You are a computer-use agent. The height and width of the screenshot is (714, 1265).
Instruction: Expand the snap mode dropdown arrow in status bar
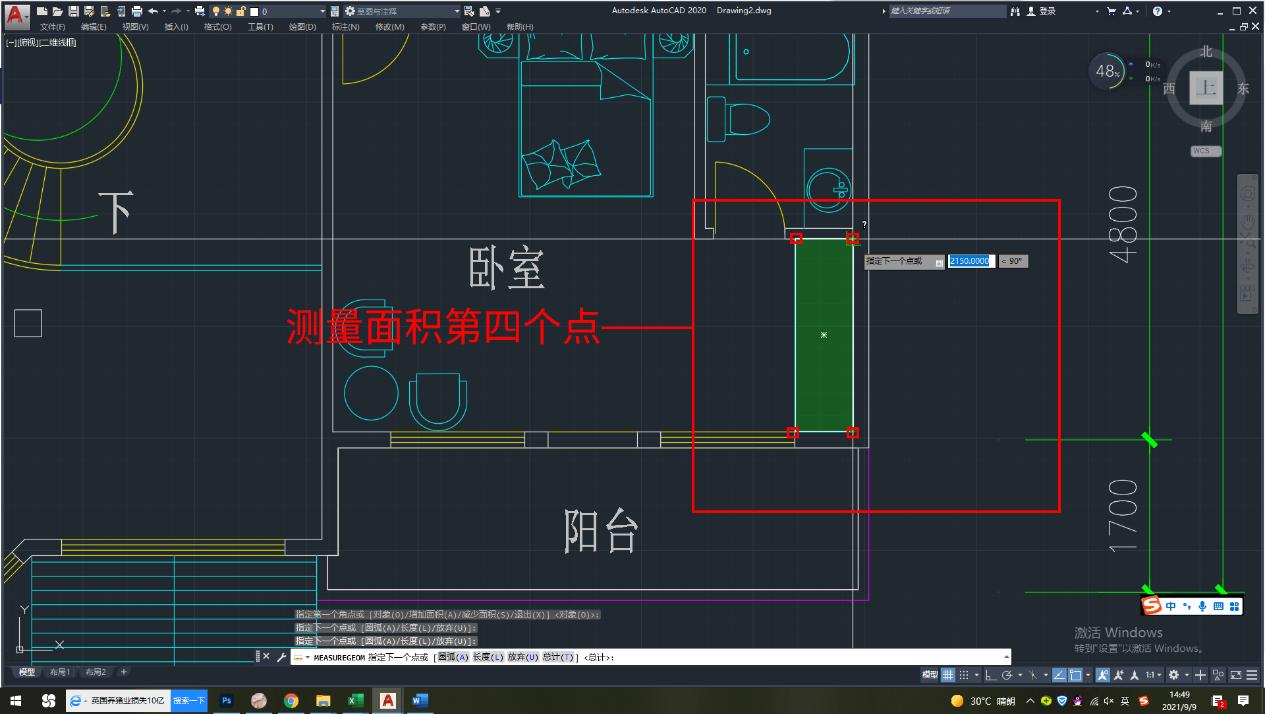pos(976,672)
